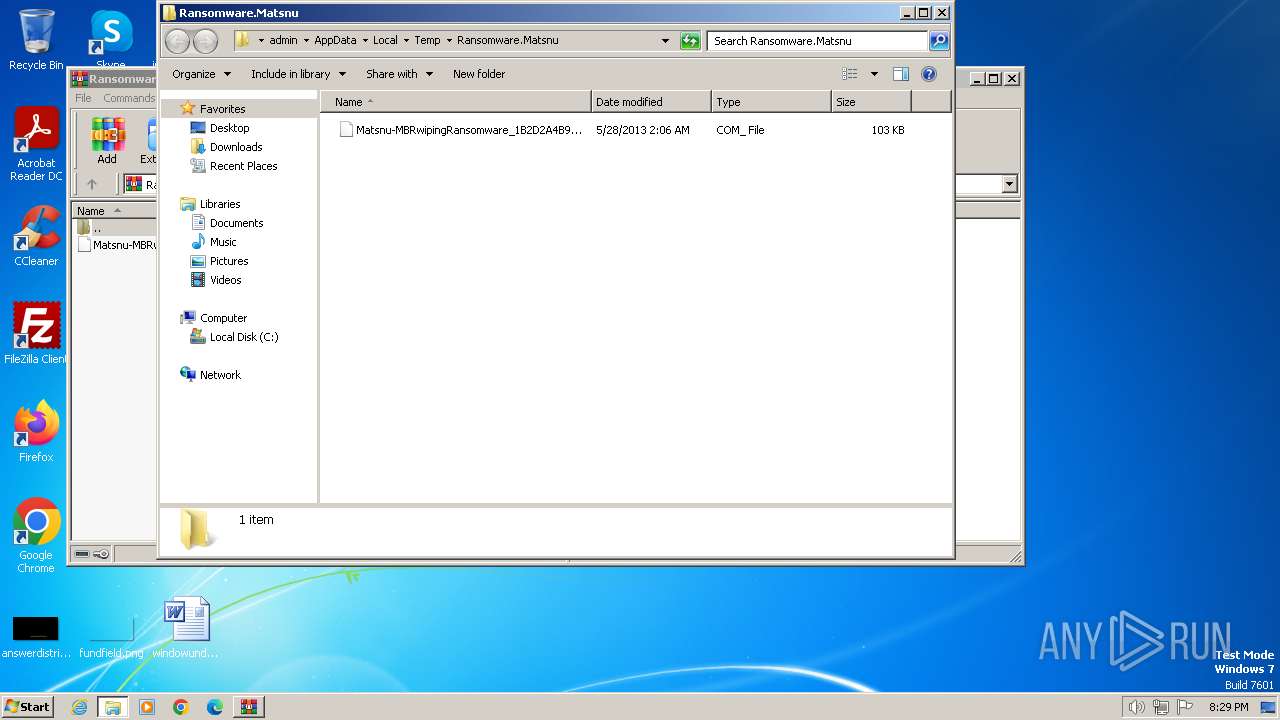
Task: Change your view icon in Explorer
Action: point(850,74)
